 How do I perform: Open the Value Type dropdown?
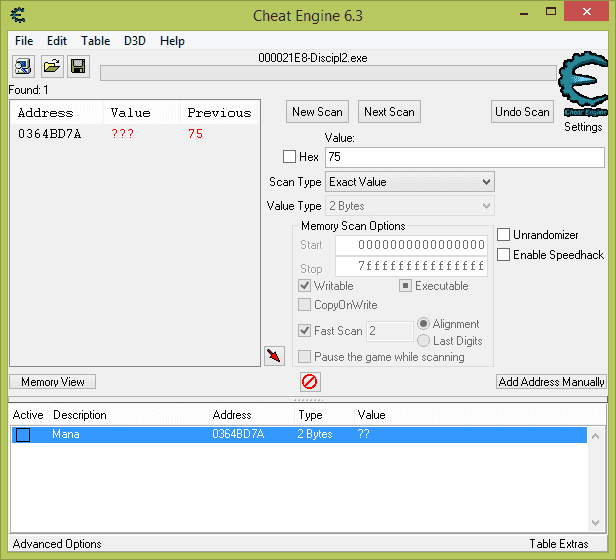(410, 206)
